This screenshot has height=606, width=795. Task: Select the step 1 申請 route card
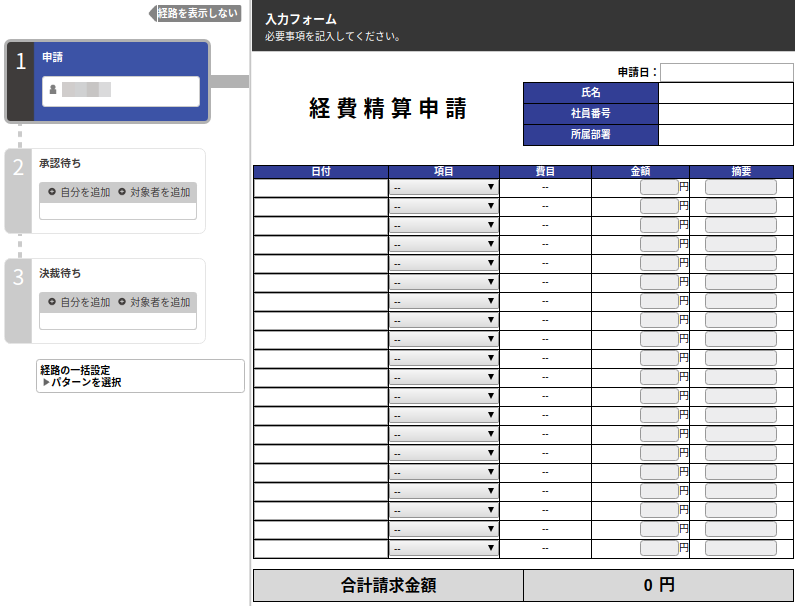[107, 82]
